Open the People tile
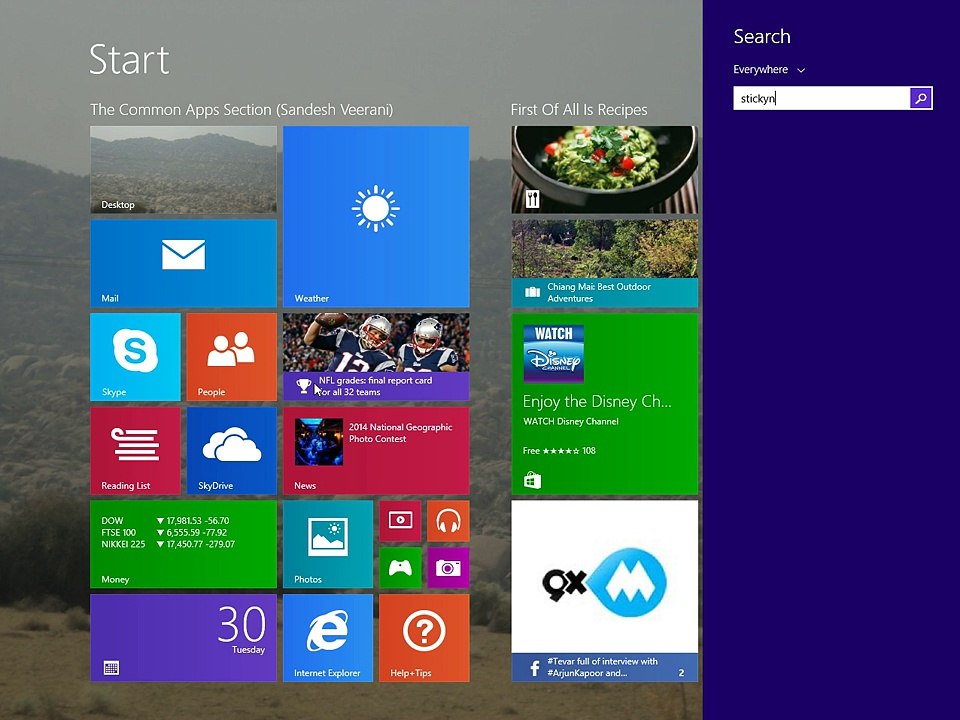960x720 pixels. (231, 357)
